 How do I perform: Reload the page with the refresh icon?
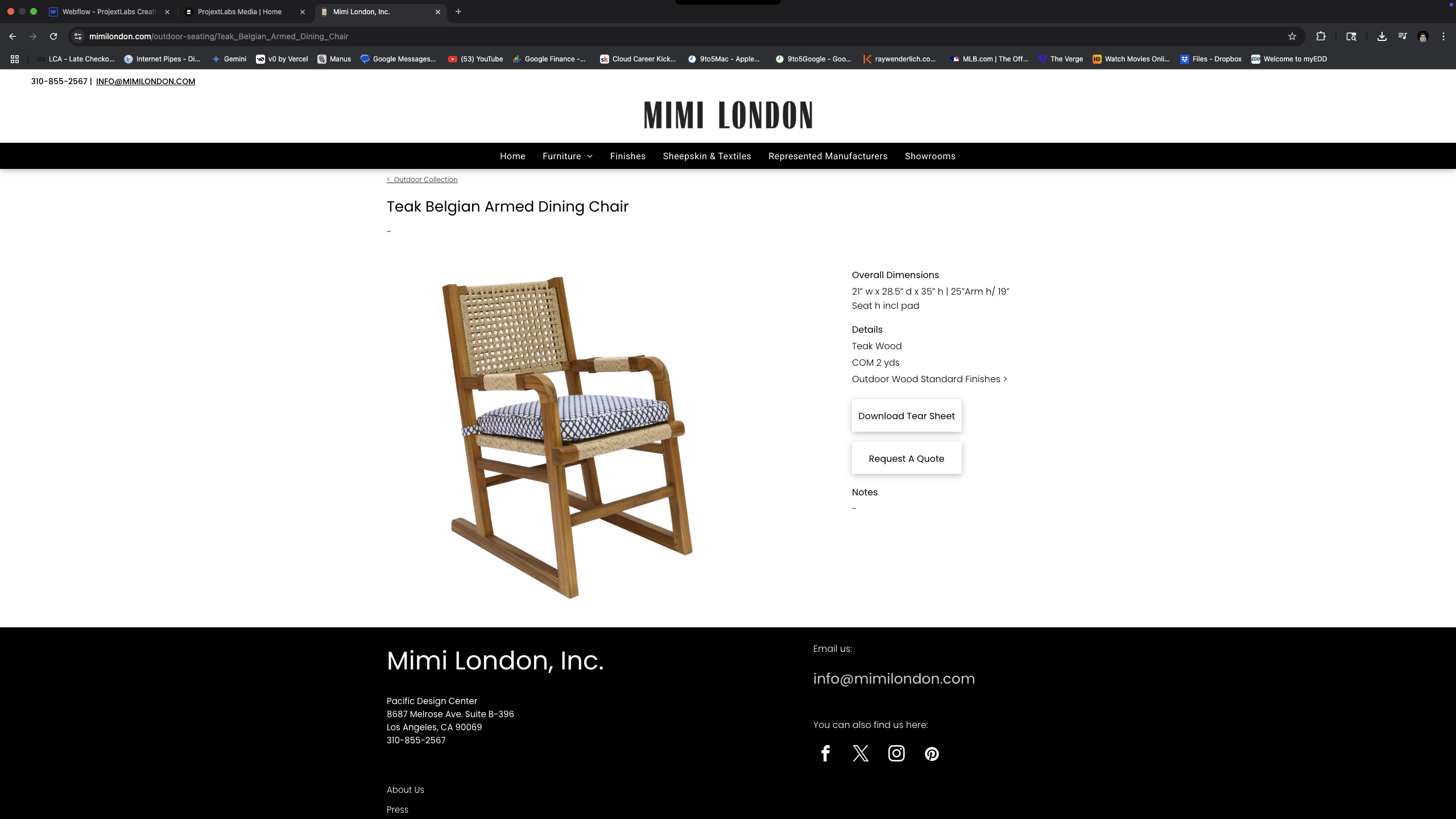pos(53,36)
